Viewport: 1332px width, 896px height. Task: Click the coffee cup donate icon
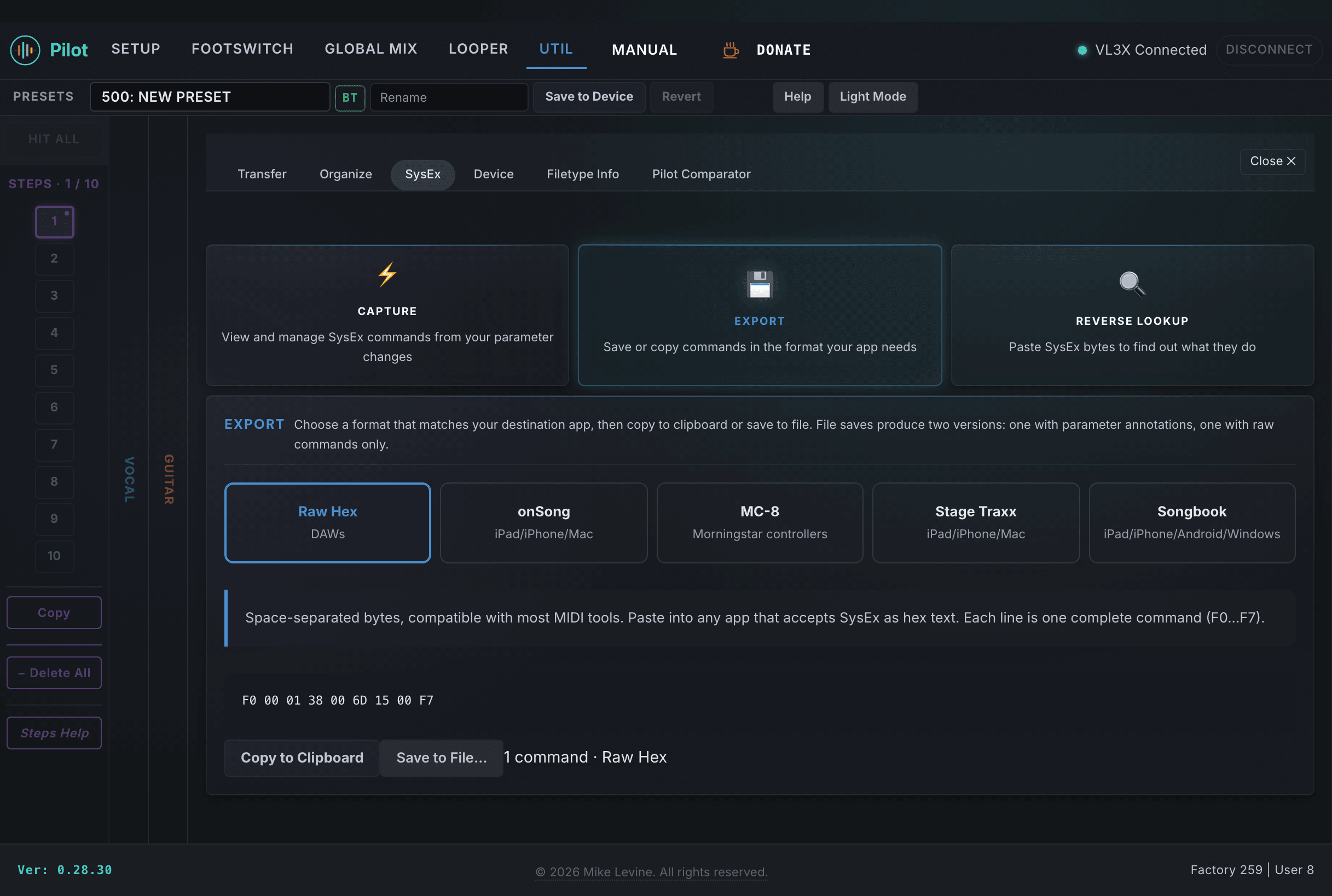[x=731, y=50]
